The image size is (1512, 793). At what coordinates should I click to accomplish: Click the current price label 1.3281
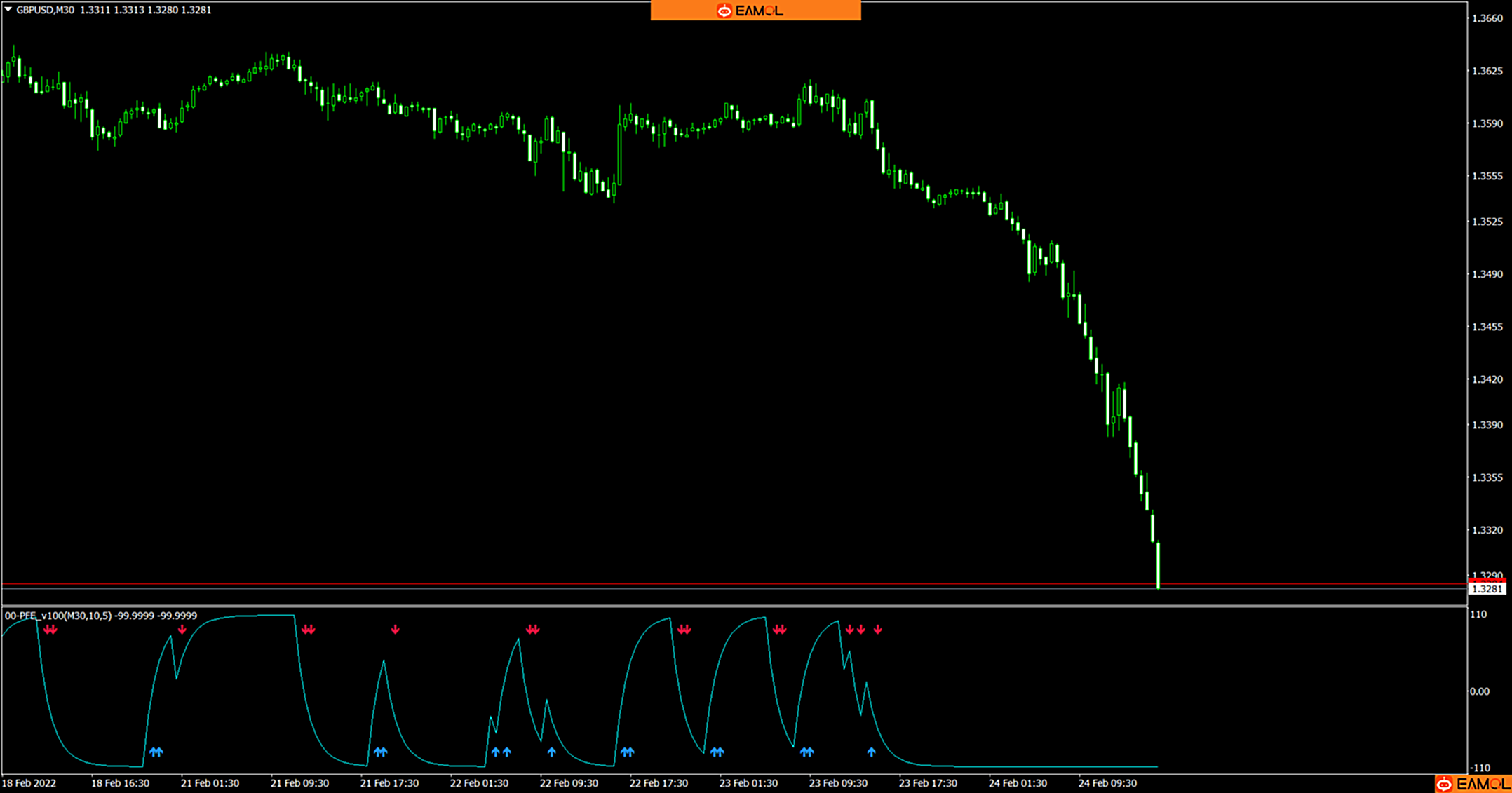tap(1486, 589)
